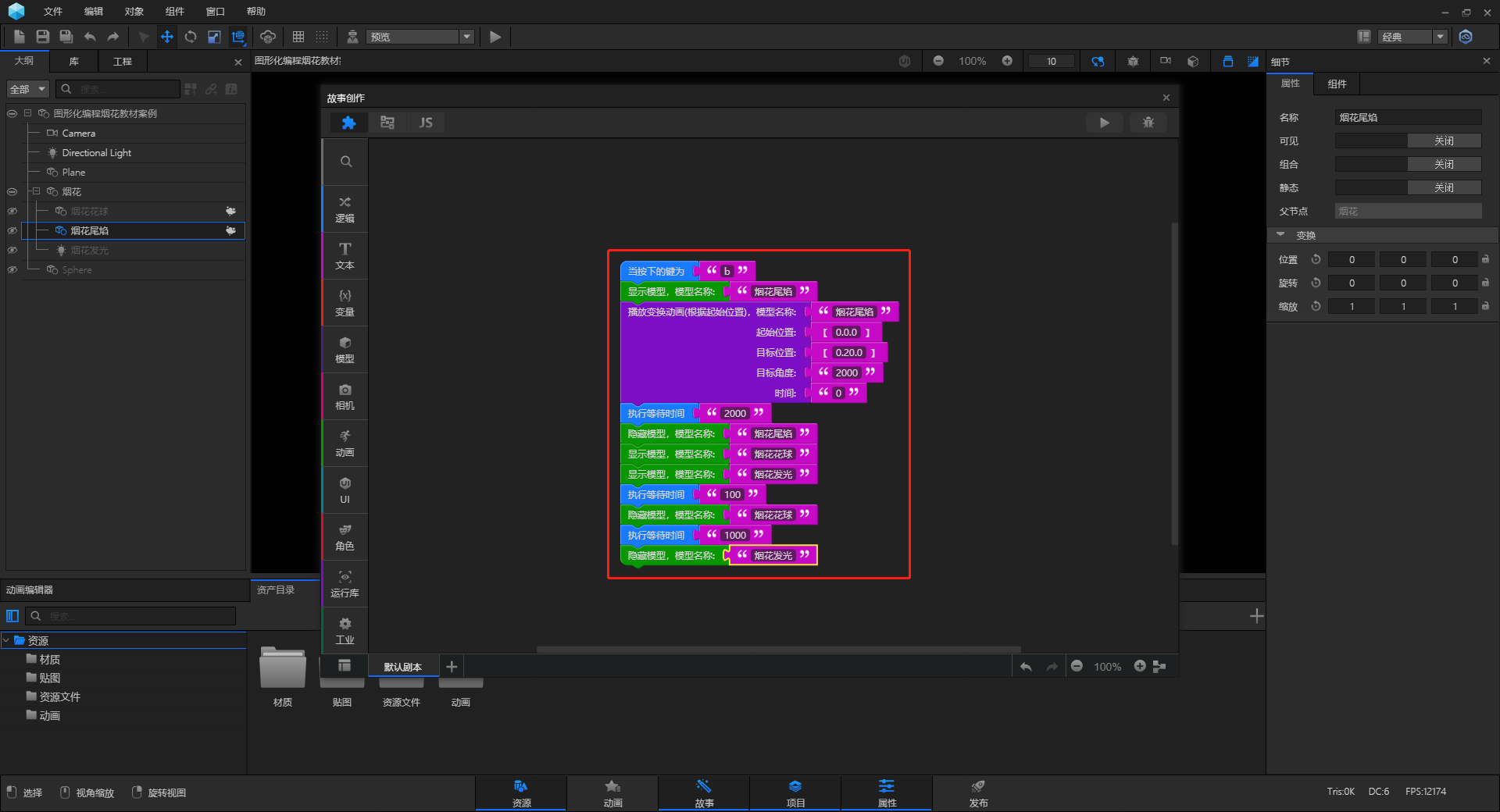Open the 模型 block category
The width and height of the screenshot is (1500, 812).
(345, 350)
